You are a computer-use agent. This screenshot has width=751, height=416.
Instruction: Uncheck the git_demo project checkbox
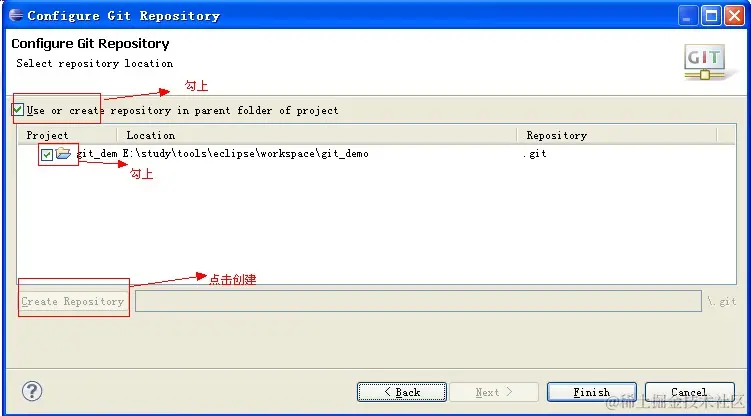[x=46, y=155]
